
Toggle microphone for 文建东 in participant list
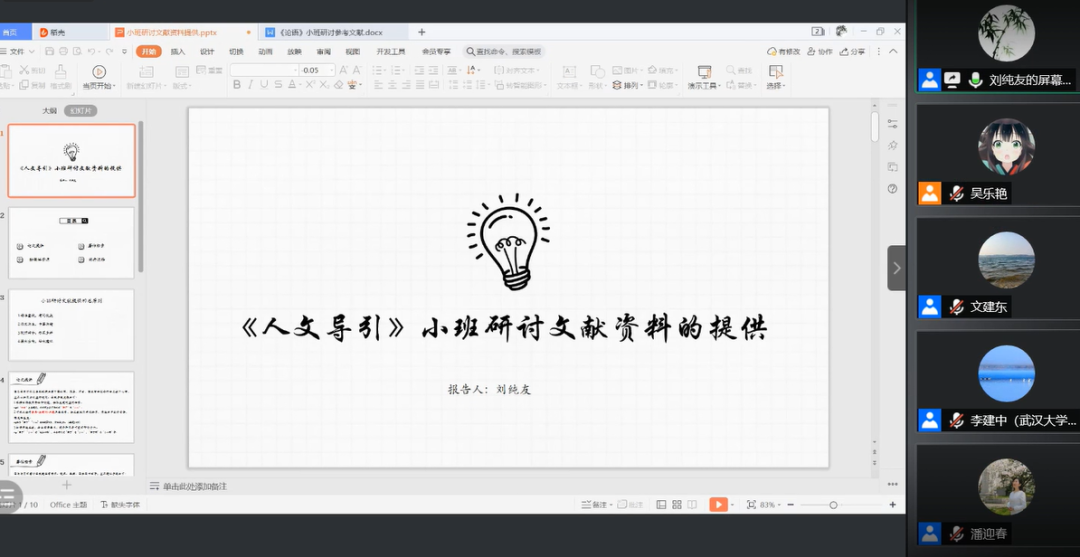pyautogui.click(x=957, y=307)
